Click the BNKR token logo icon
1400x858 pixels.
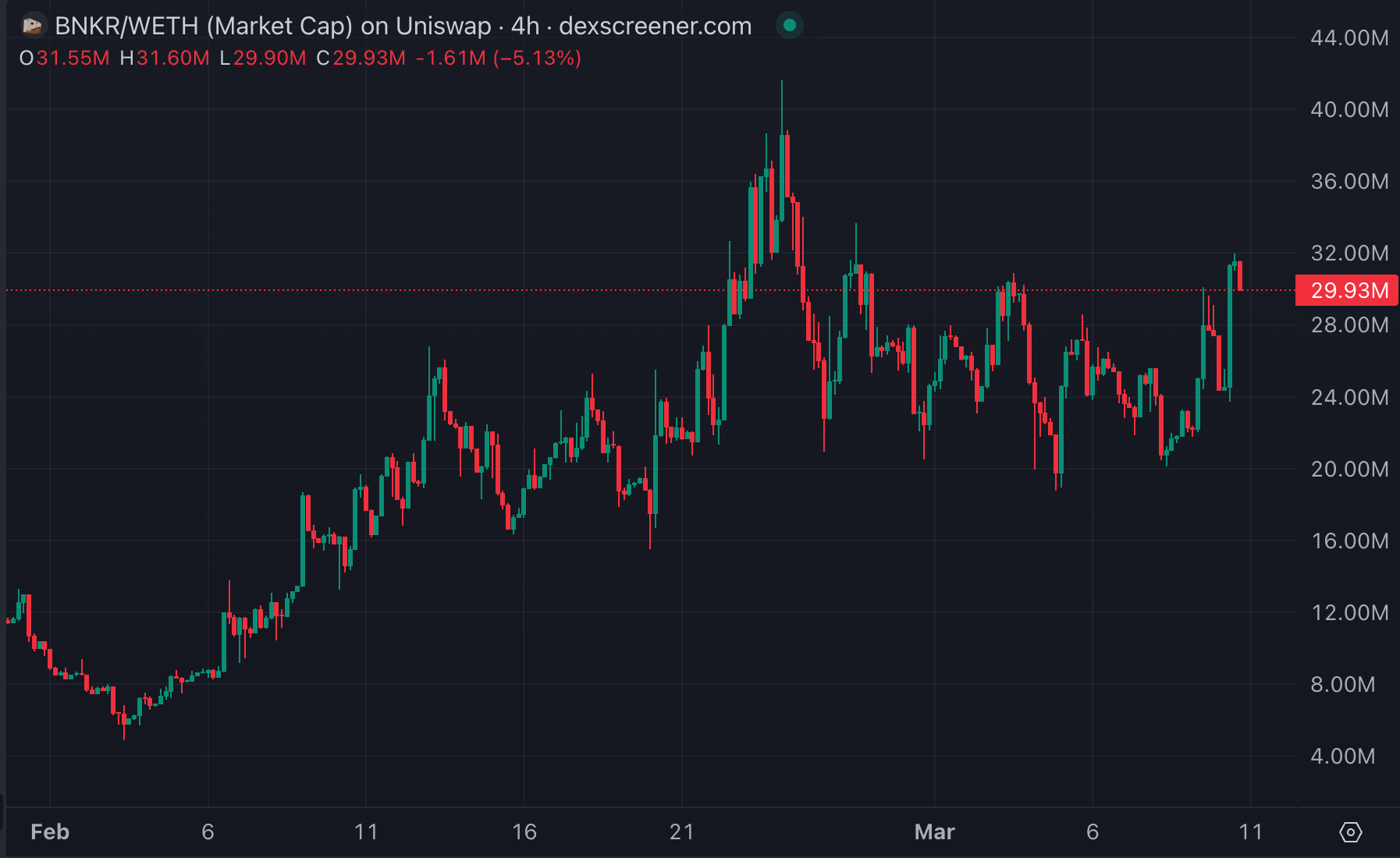(x=32, y=26)
